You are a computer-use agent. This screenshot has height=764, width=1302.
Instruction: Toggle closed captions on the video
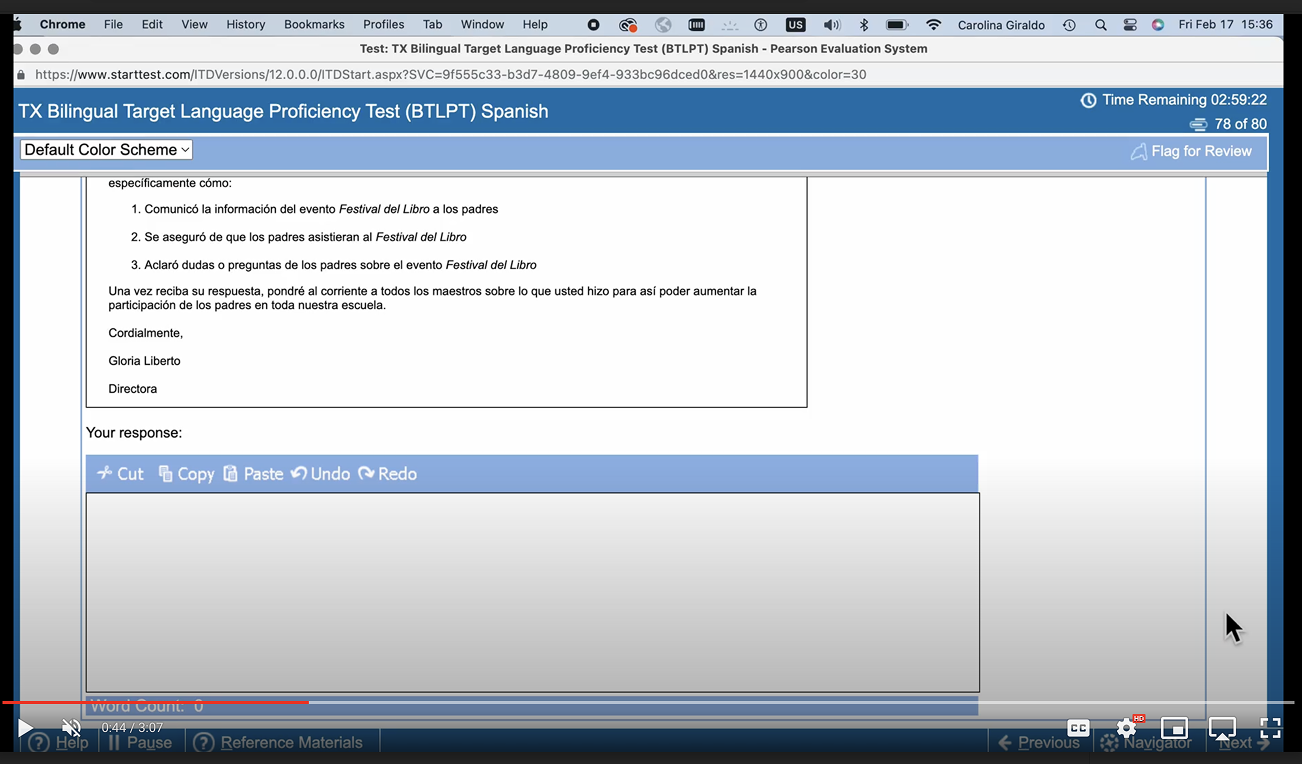(1078, 728)
